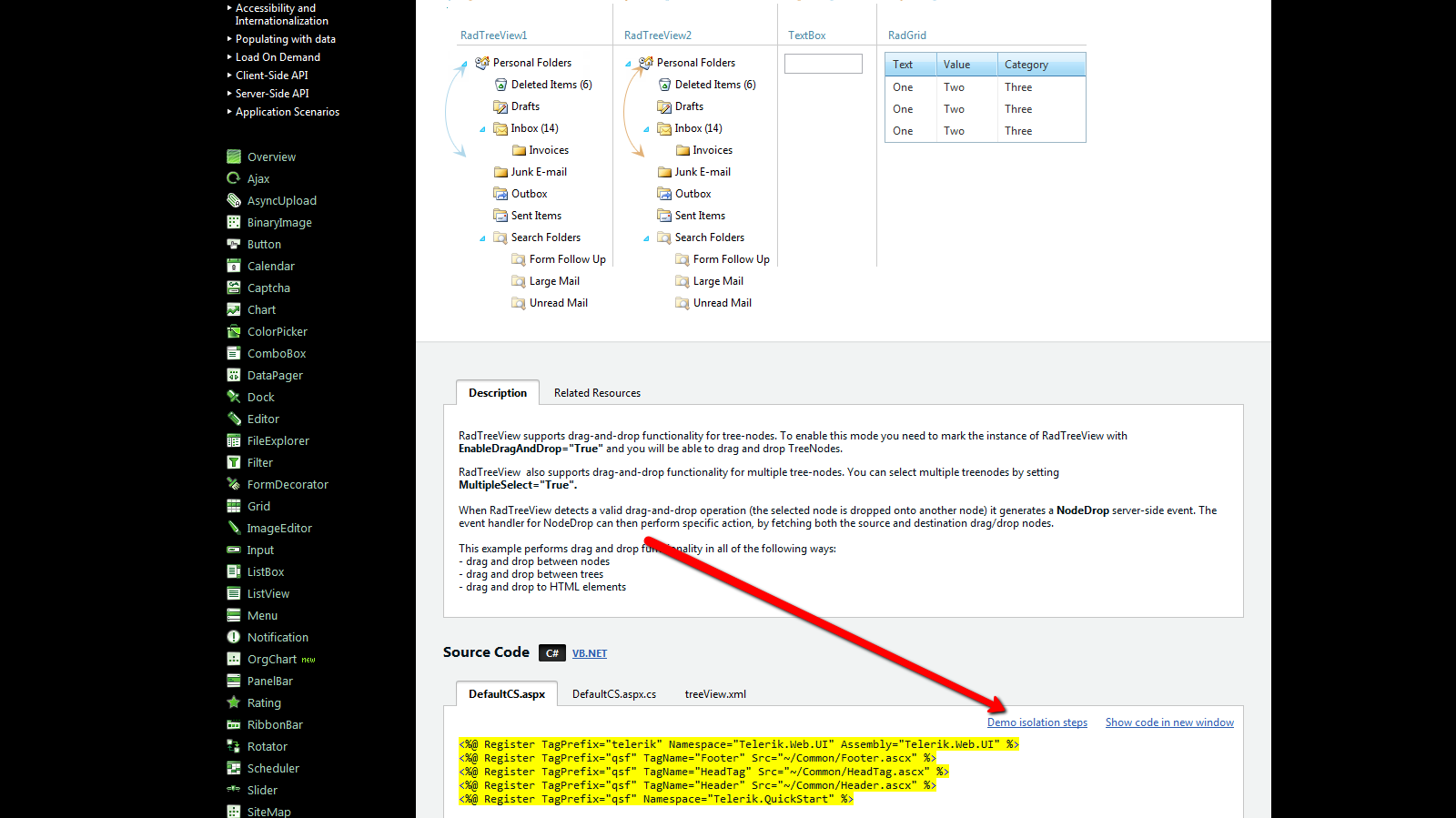Click the ListView entry in the sidebar

(268, 594)
